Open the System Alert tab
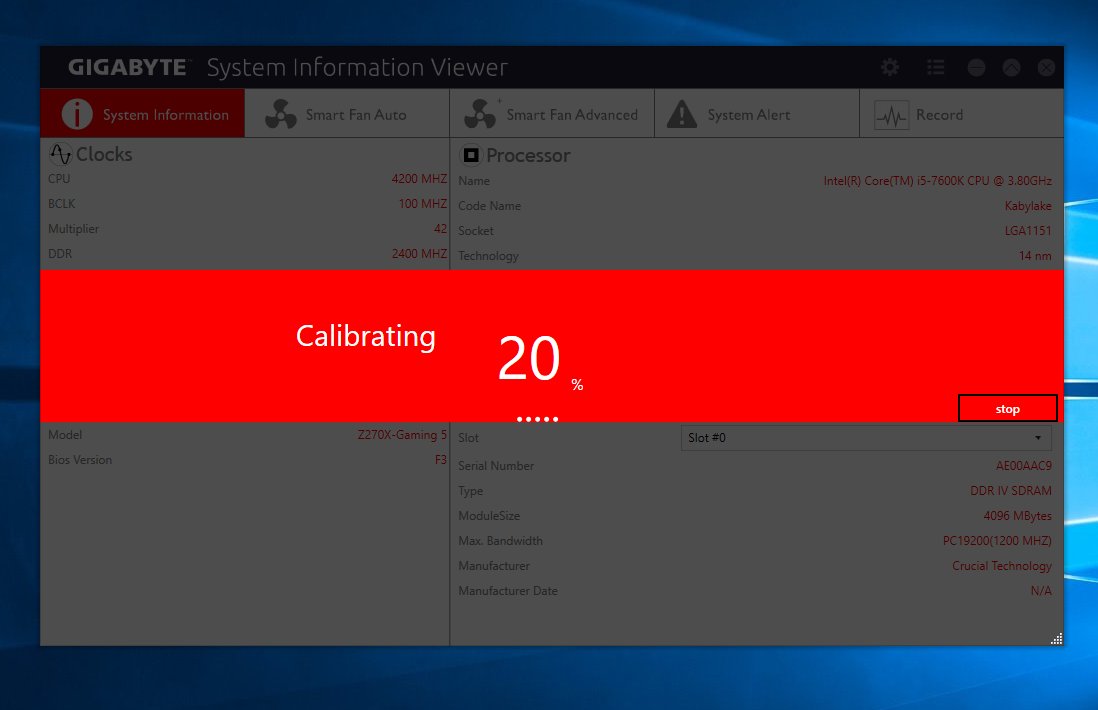The image size is (1098, 710). [748, 115]
